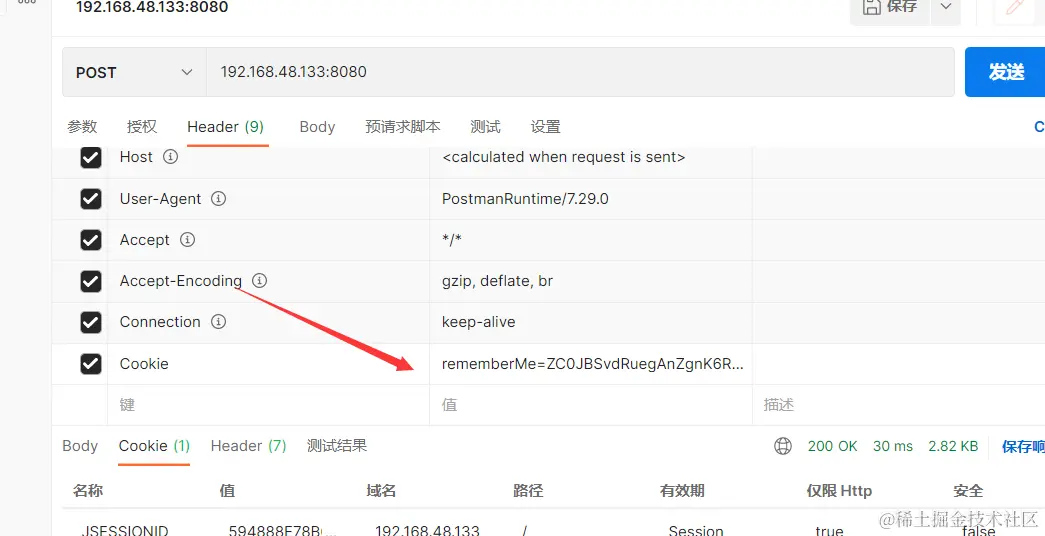Click the 2.82 KB response size
Screen dimensions: 1045x536
click(953, 446)
